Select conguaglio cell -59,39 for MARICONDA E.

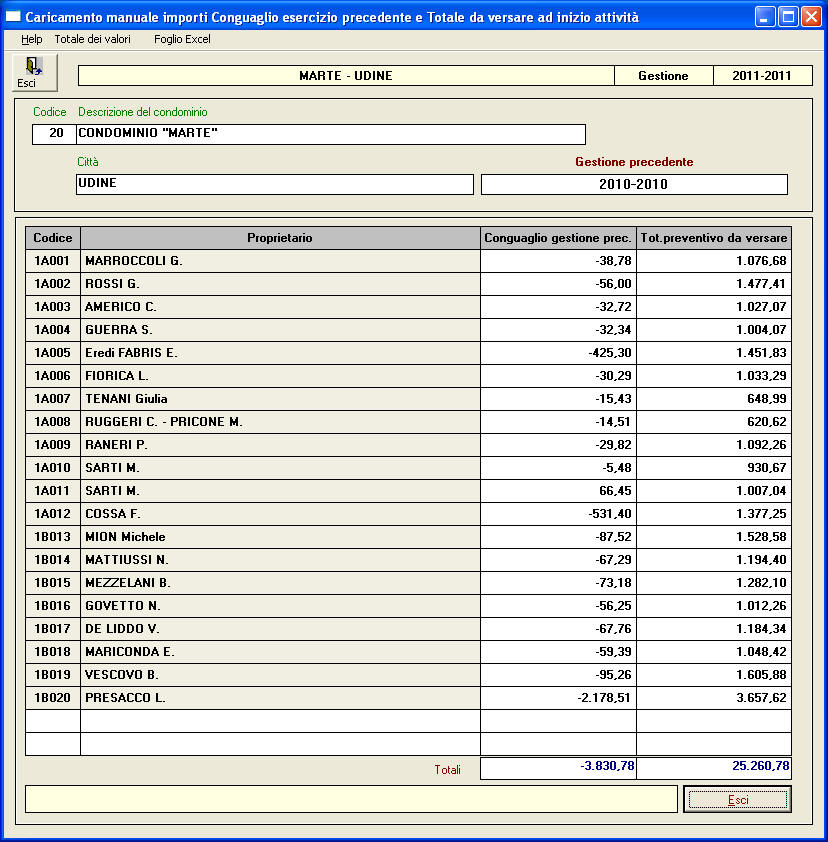(558, 652)
